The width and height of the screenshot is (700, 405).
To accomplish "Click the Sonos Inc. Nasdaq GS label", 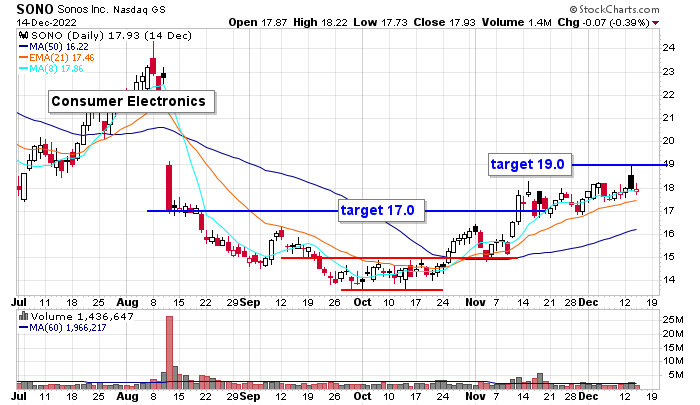I will click(112, 9).
